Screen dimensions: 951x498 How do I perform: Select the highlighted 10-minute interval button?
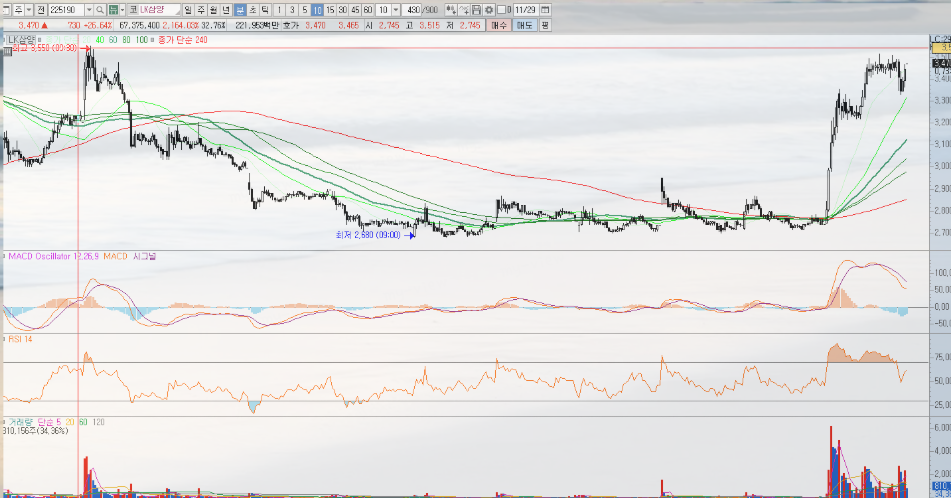tap(317, 10)
